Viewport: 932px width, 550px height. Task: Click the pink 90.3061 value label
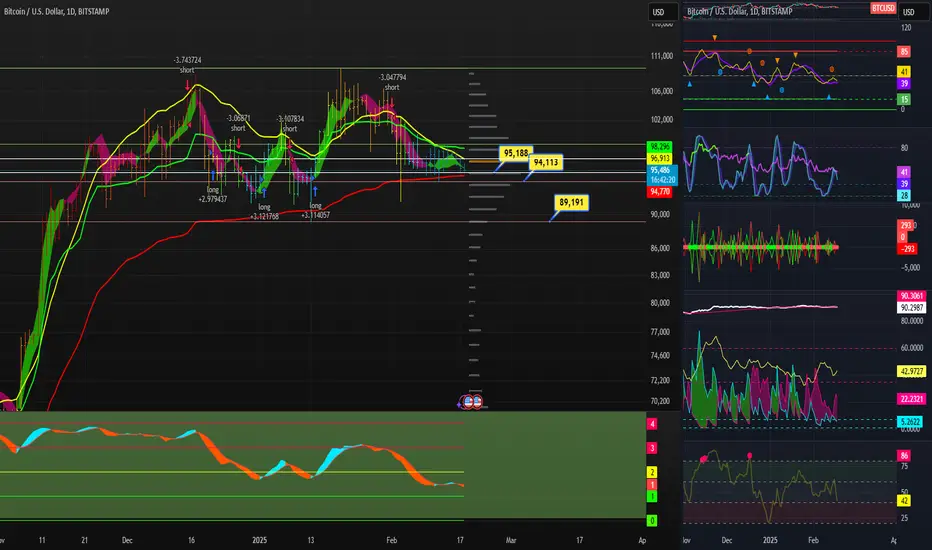(x=912, y=296)
